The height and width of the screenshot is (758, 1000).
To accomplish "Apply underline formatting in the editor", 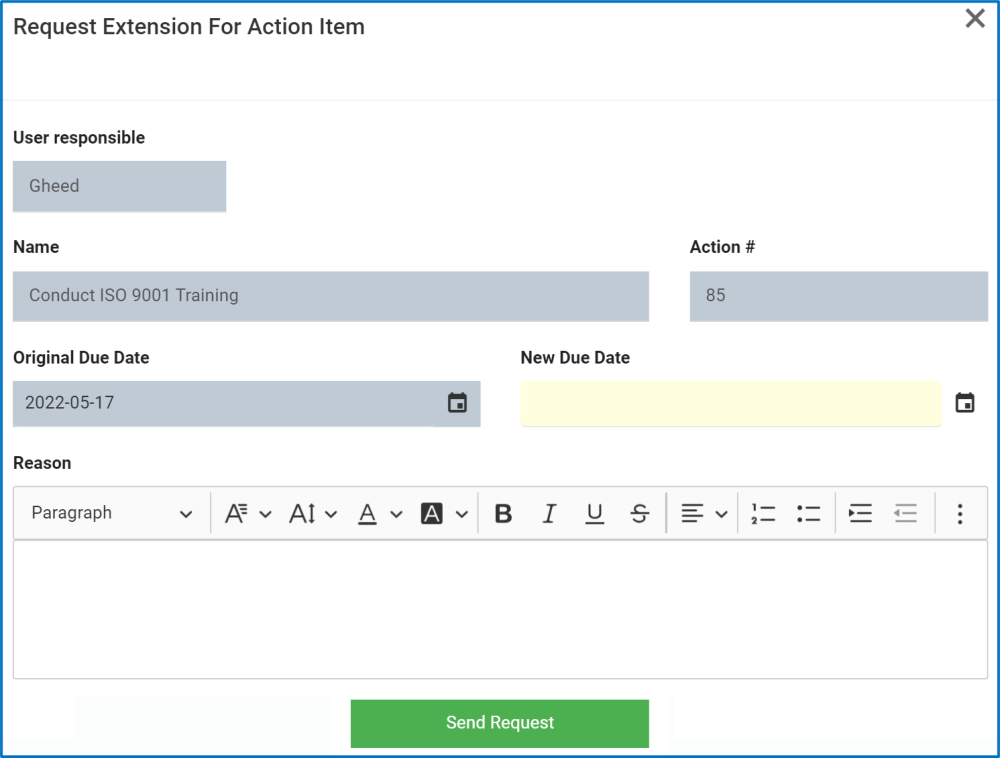I will pyautogui.click(x=594, y=513).
